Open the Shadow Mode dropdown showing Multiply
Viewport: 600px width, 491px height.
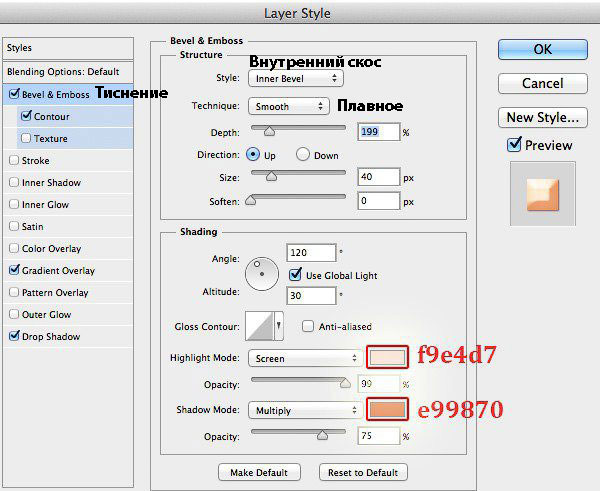305,410
